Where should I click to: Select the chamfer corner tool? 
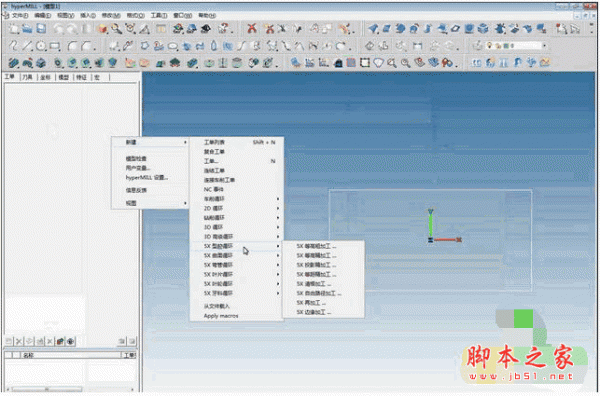click(x=87, y=46)
